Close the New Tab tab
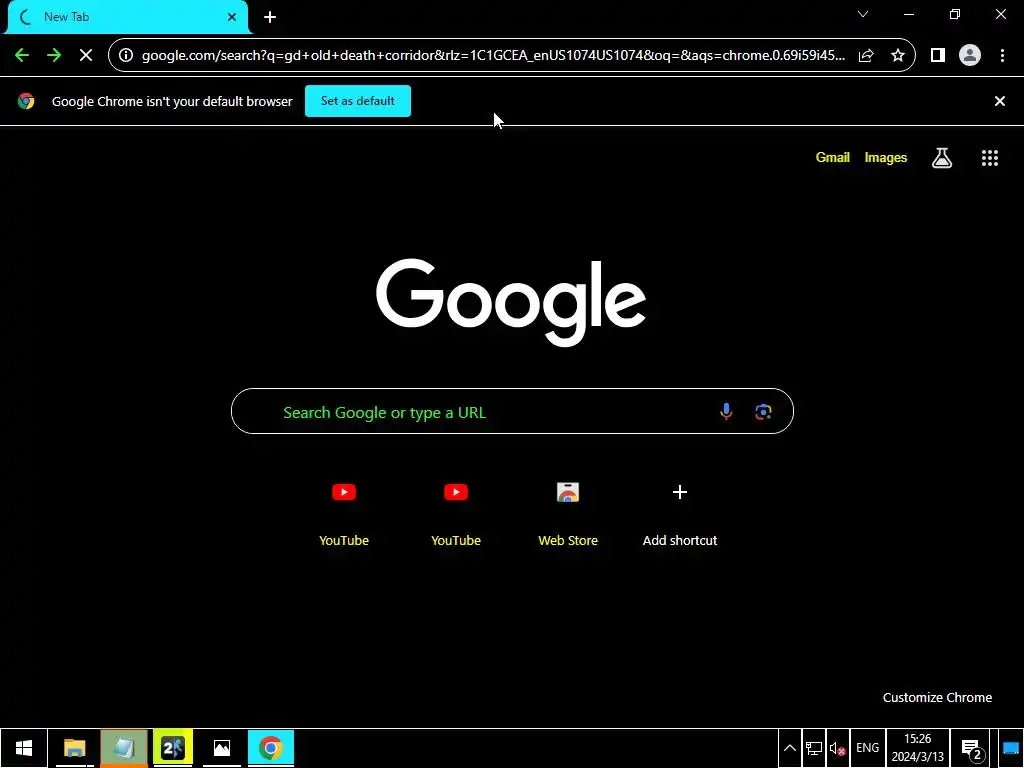Image resolution: width=1024 pixels, height=768 pixels. click(x=232, y=18)
